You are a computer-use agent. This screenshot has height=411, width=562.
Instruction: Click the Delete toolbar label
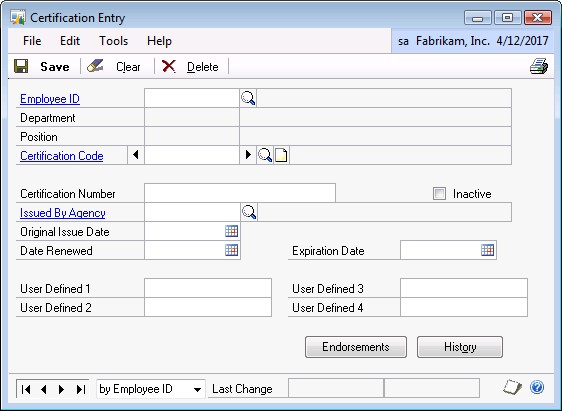203,67
